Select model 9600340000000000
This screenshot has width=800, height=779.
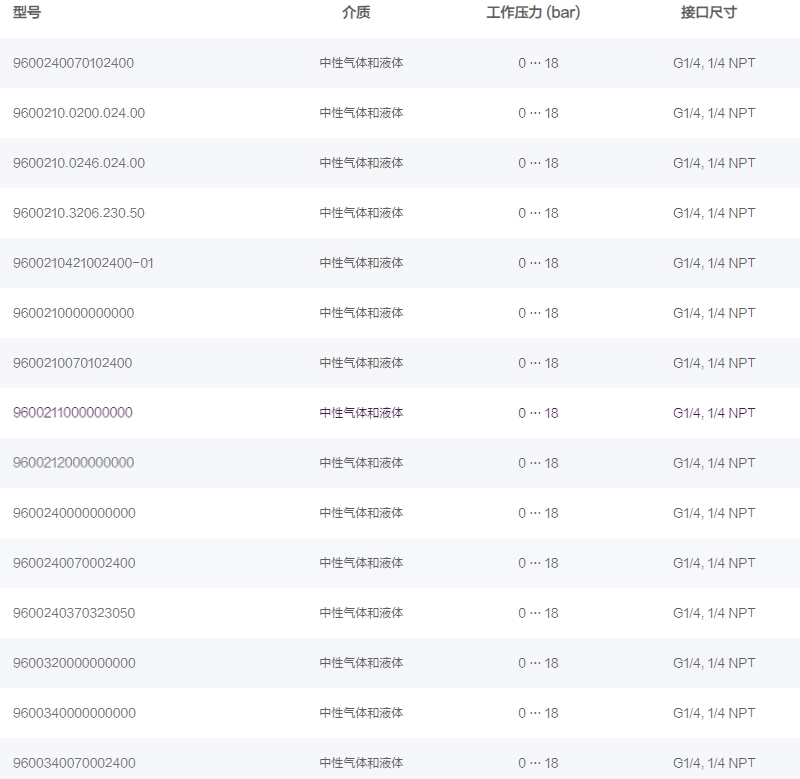pos(74,713)
